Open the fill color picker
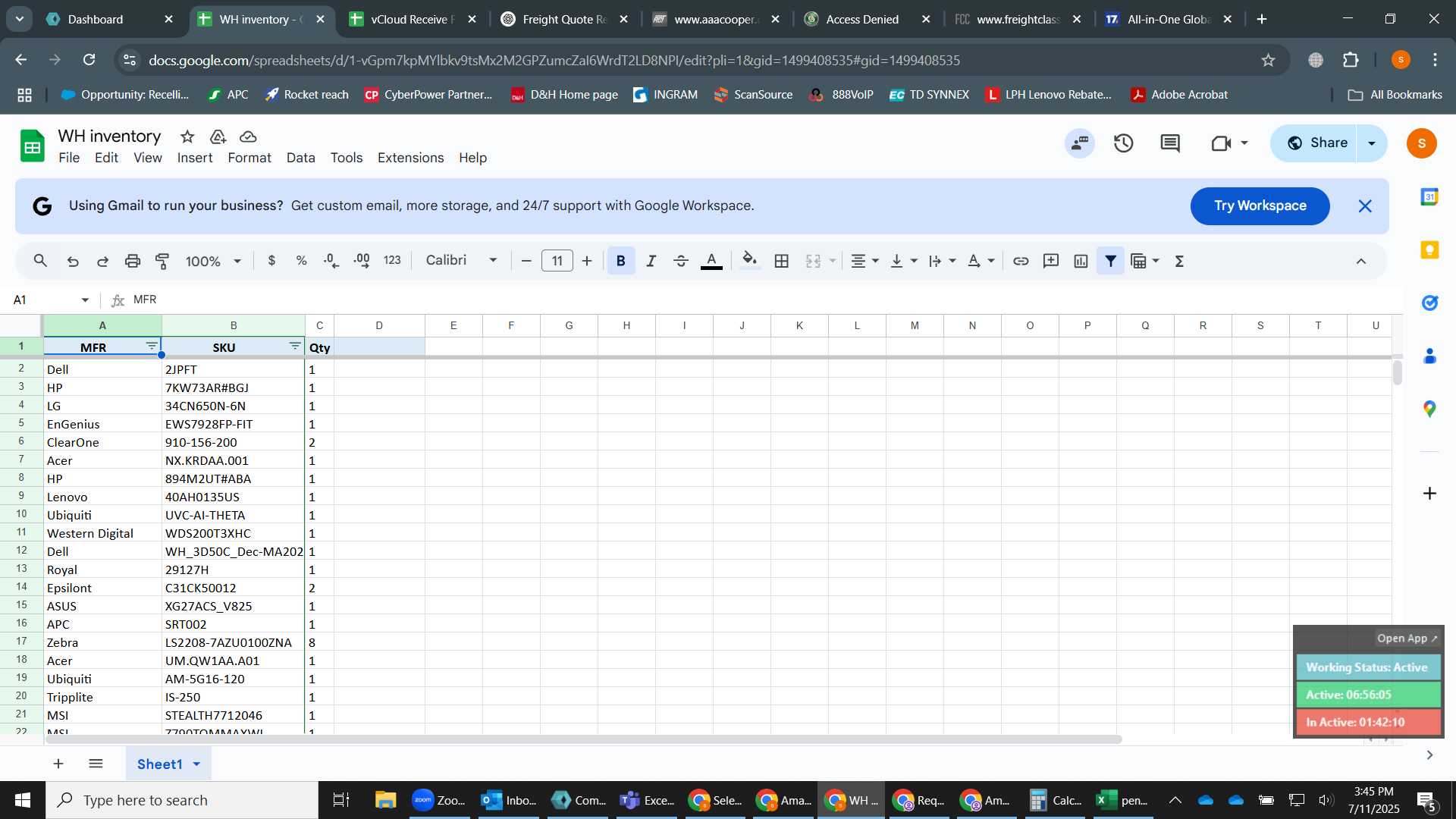The image size is (1456, 819). point(750,261)
